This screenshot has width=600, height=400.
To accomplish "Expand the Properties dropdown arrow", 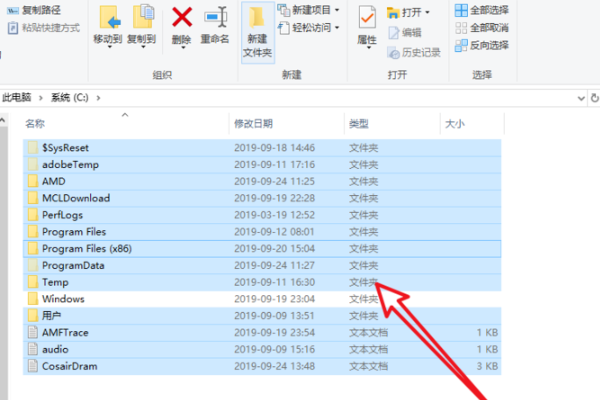I will [368, 47].
